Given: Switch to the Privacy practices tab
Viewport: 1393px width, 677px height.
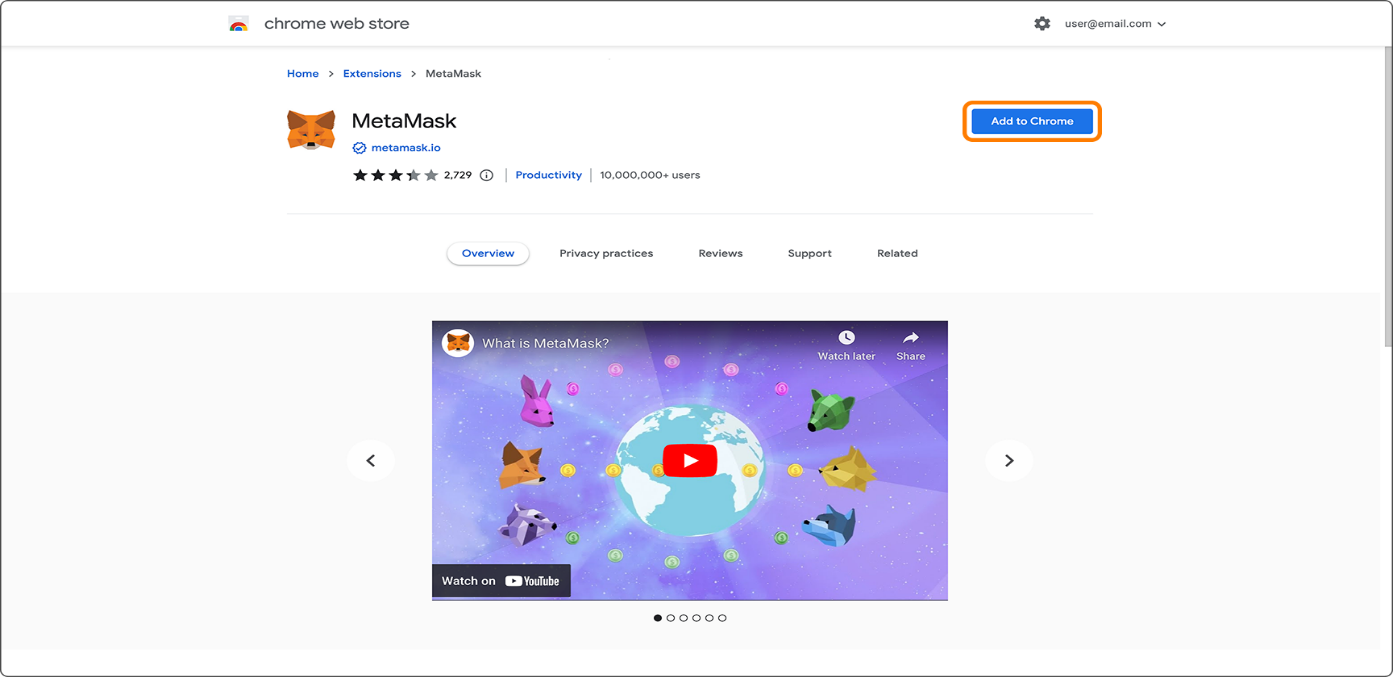Looking at the screenshot, I should coord(606,254).
